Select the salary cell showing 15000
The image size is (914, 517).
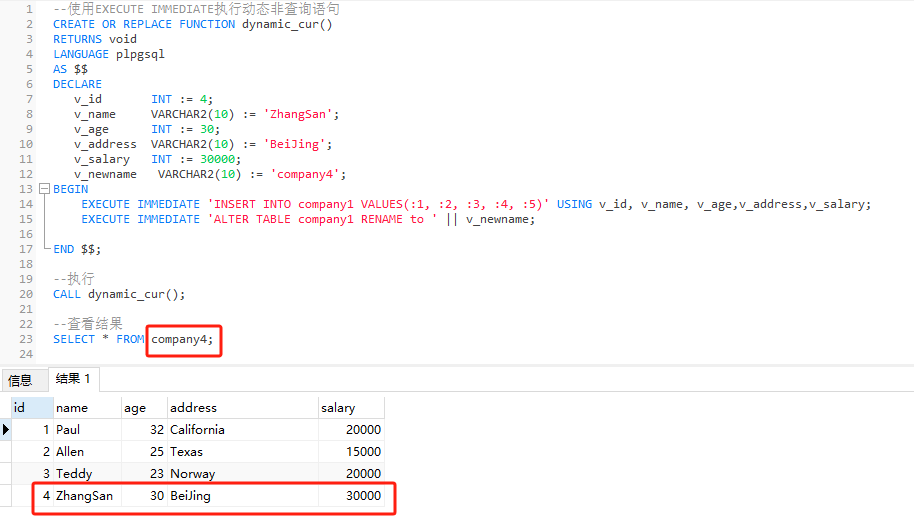(351, 452)
